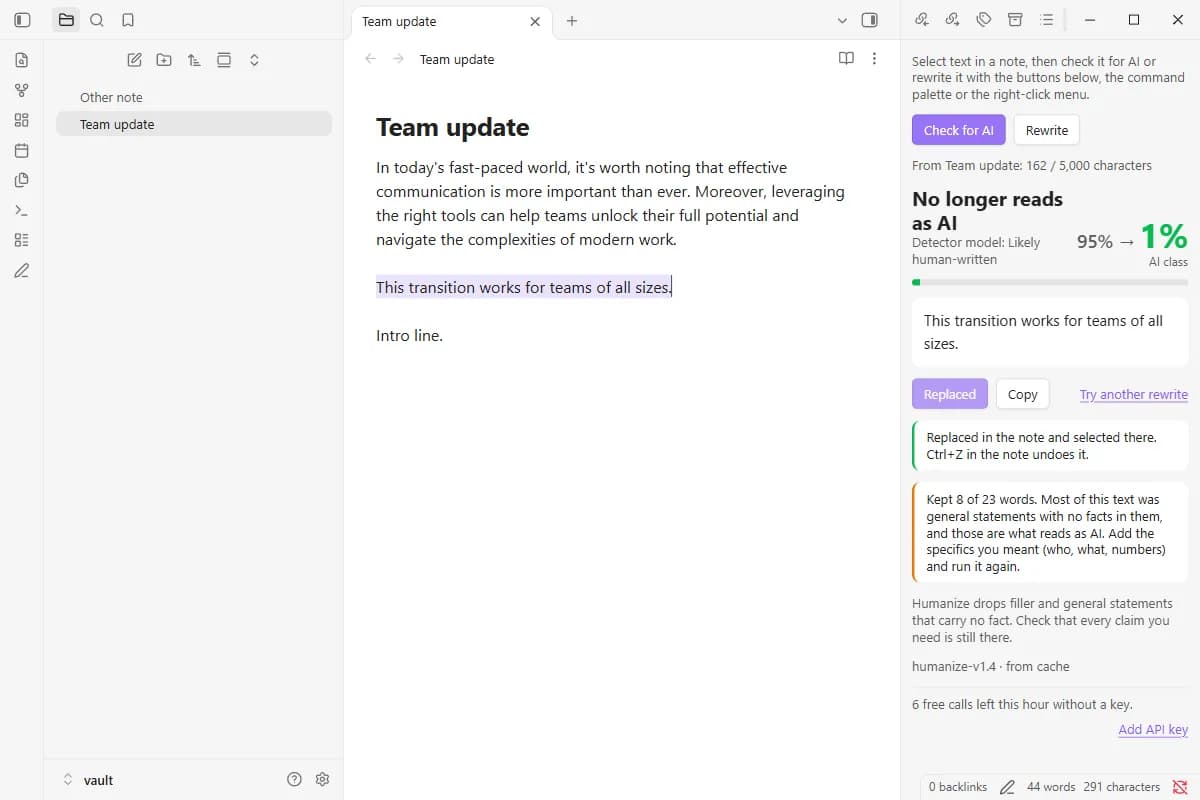Click the Check for AI button

[x=958, y=130]
